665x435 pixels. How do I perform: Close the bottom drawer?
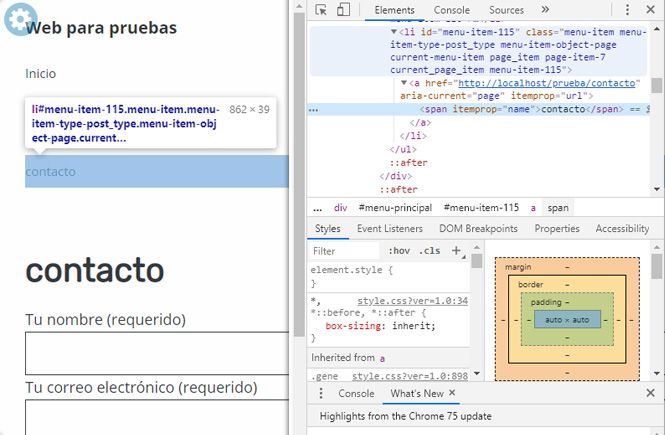point(651,393)
